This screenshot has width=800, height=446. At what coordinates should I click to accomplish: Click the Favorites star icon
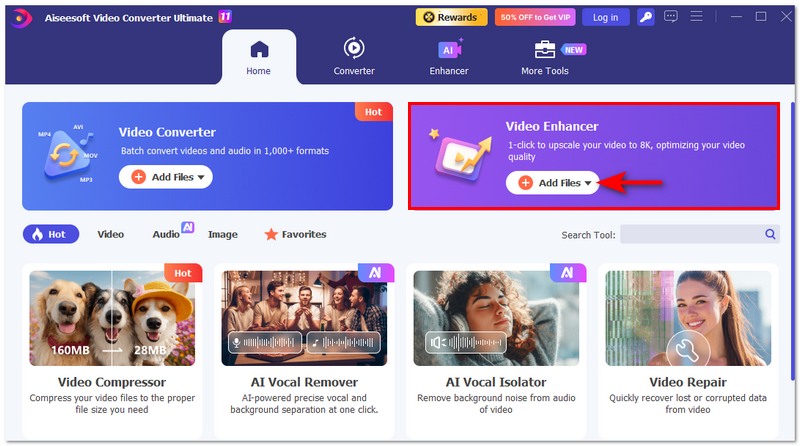pyautogui.click(x=271, y=234)
